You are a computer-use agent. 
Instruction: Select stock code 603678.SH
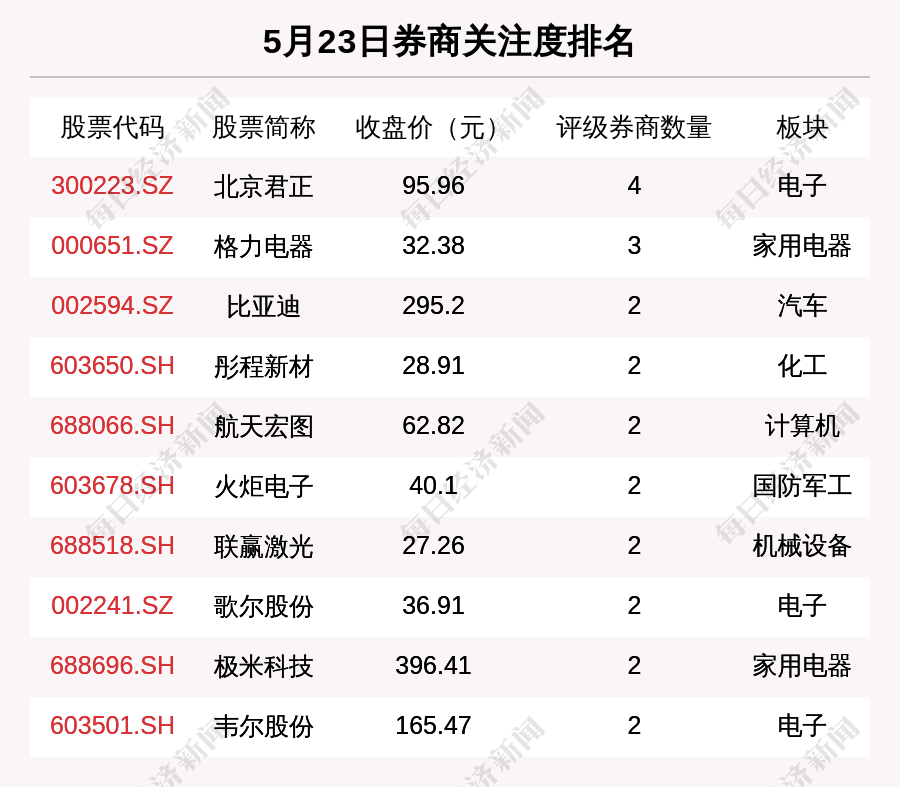click(112, 486)
